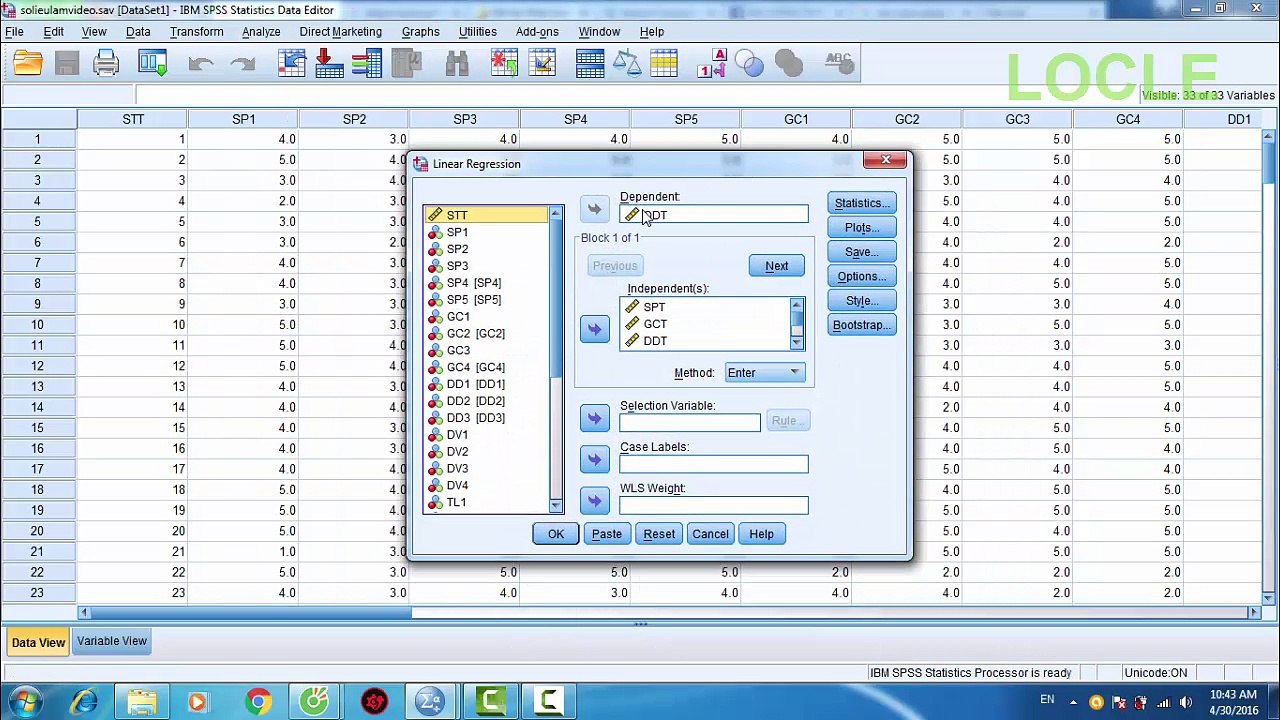Click the Plots... button

click(862, 227)
